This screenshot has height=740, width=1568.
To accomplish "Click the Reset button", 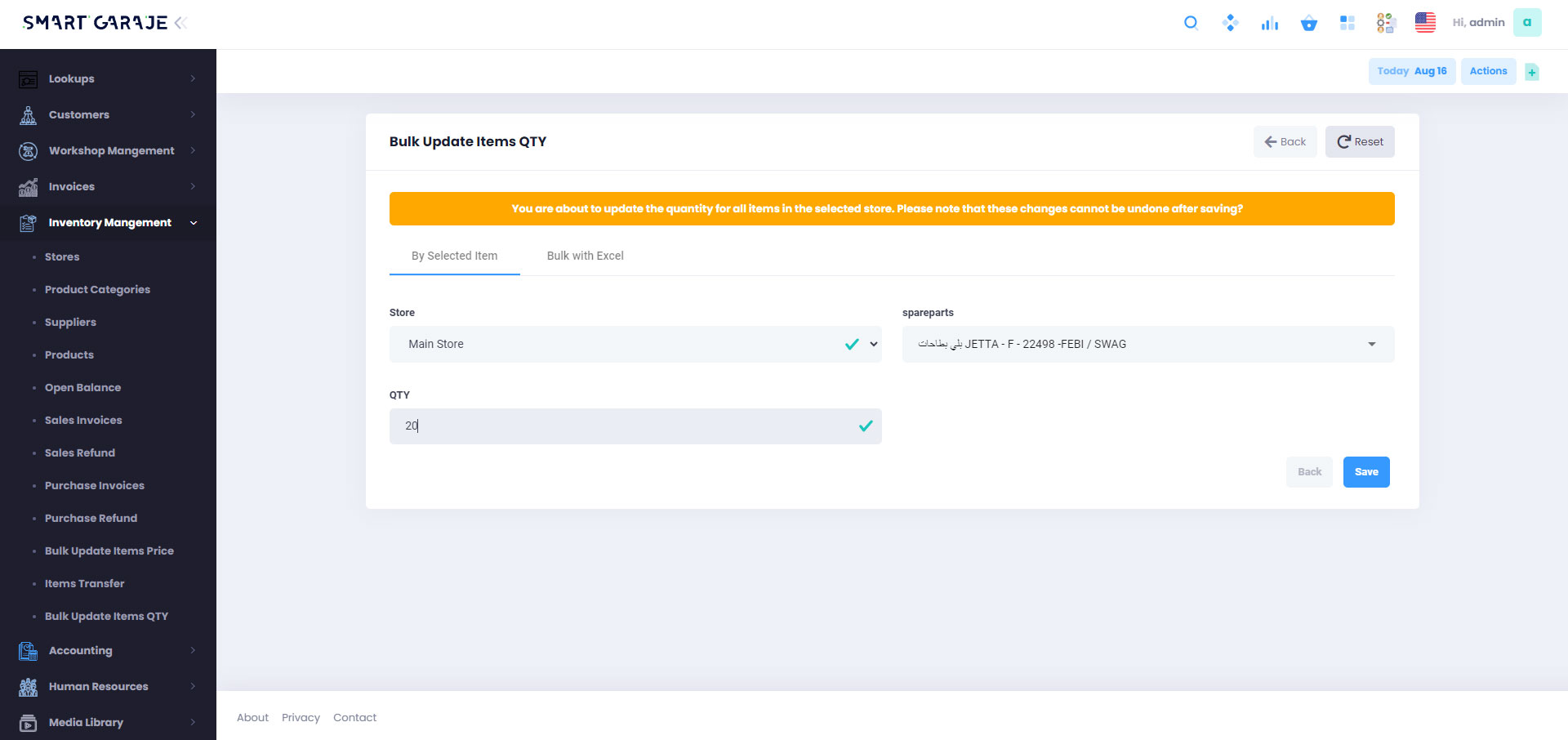I will pyautogui.click(x=1360, y=141).
